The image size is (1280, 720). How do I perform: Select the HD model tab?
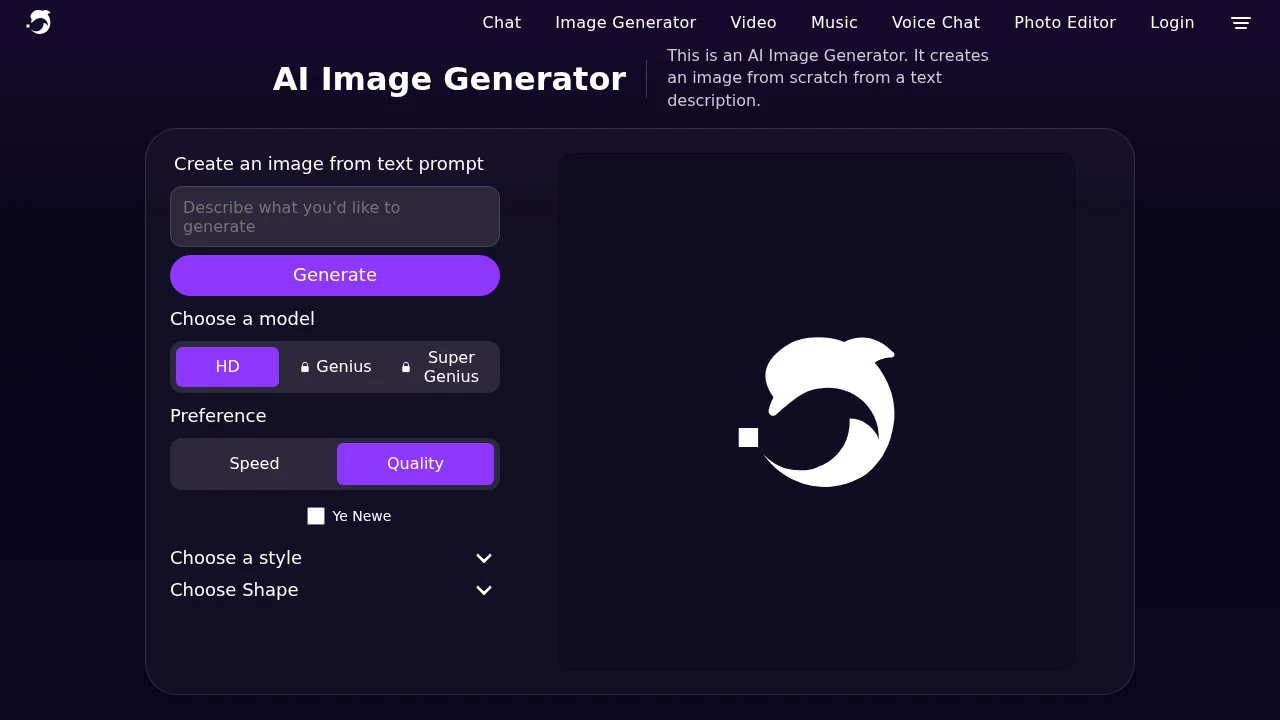(x=227, y=367)
